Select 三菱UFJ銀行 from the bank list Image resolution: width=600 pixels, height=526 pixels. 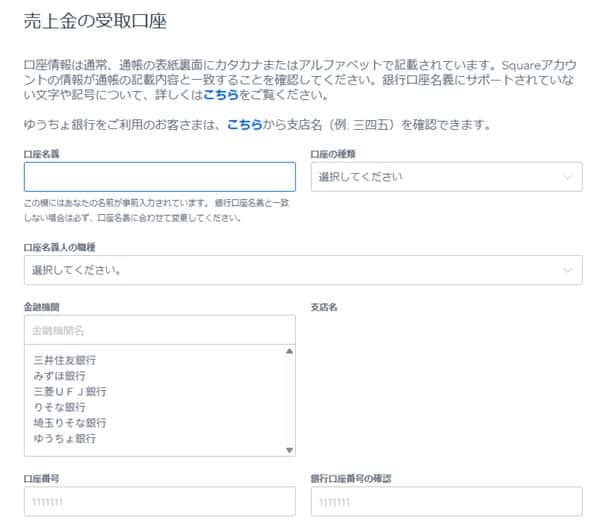click(70, 391)
